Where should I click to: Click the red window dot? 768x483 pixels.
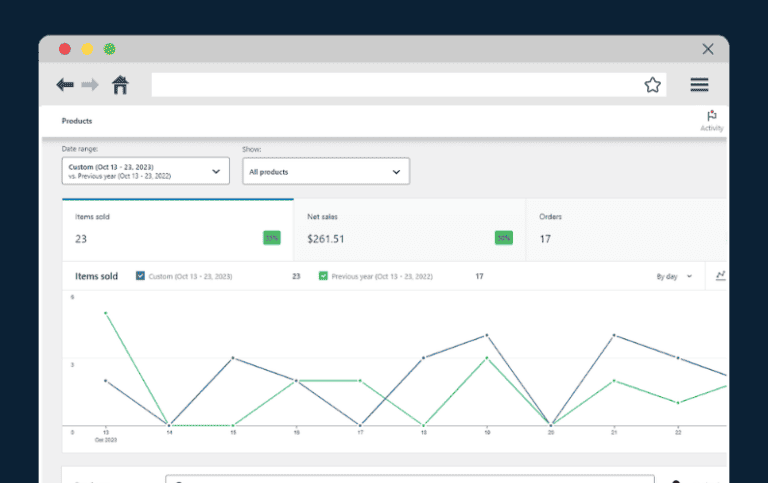tap(65, 49)
